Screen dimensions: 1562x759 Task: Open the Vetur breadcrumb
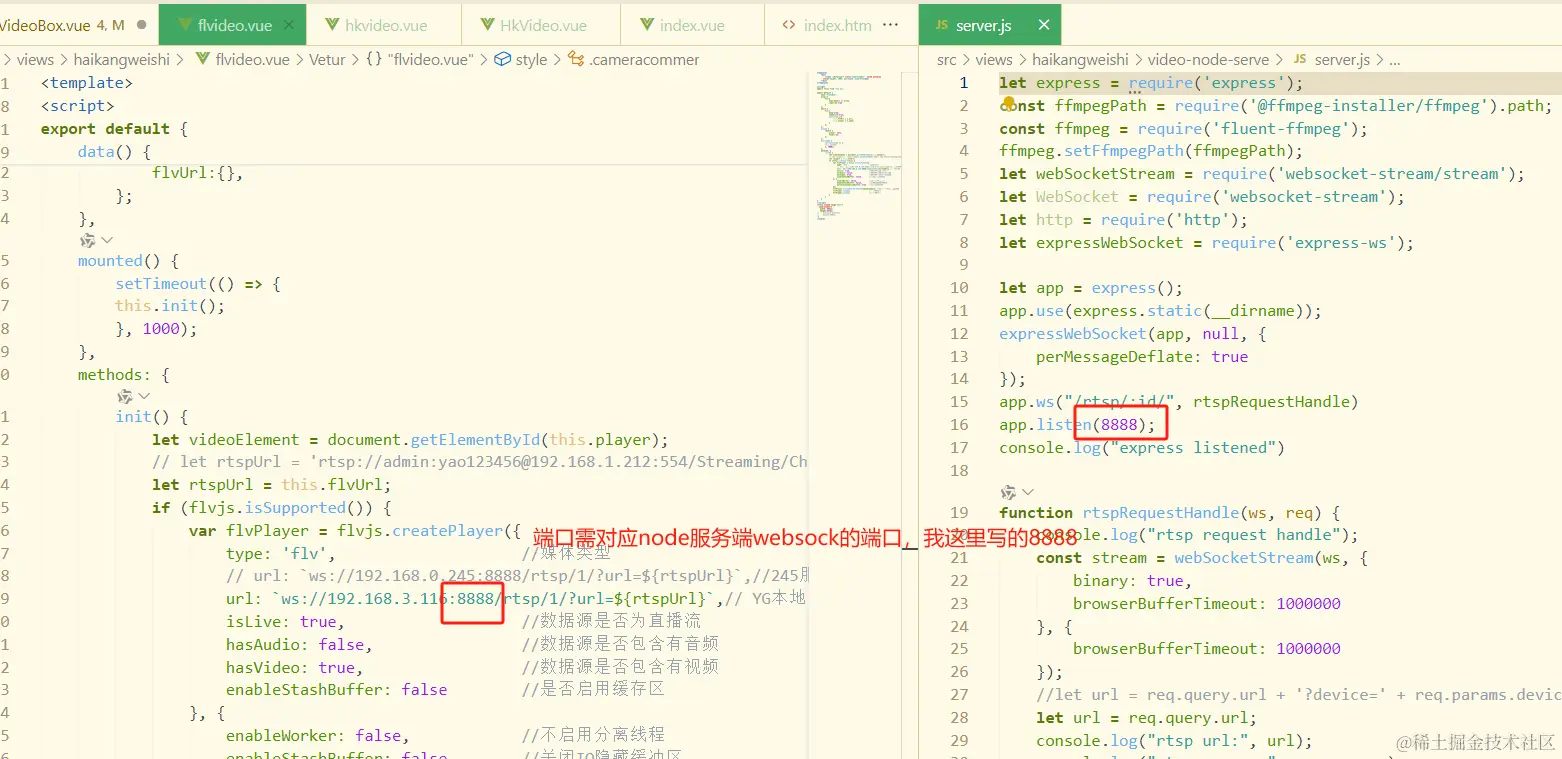[327, 60]
